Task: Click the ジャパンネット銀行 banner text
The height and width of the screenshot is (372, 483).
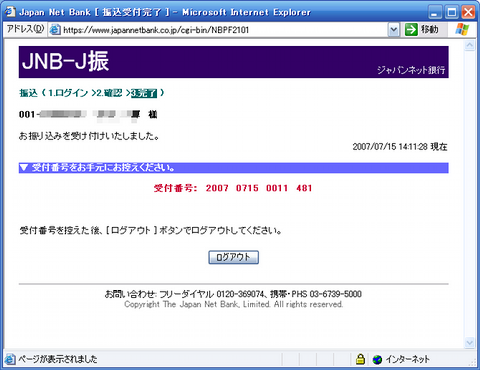Action: click(x=411, y=70)
